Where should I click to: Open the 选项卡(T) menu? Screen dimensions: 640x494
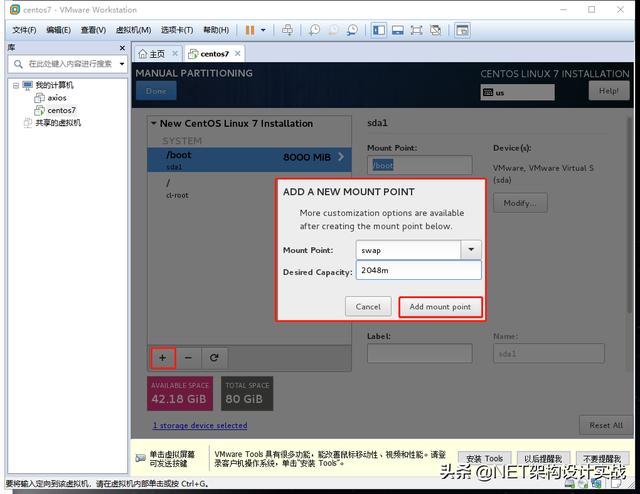point(177,30)
